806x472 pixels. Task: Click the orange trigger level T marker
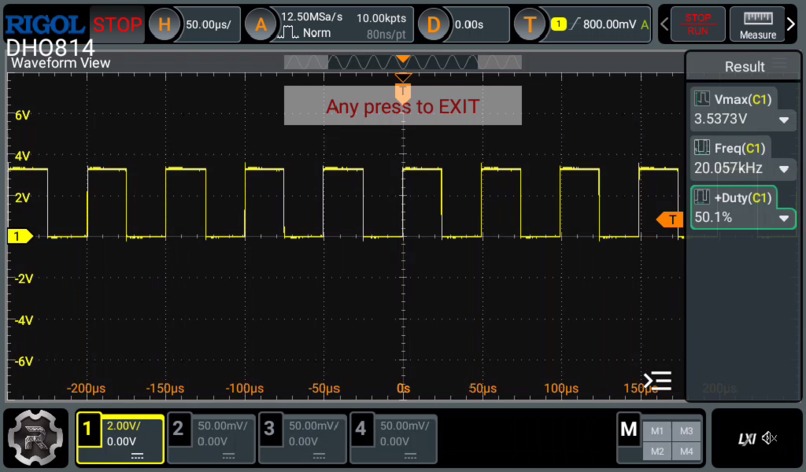(x=670, y=220)
